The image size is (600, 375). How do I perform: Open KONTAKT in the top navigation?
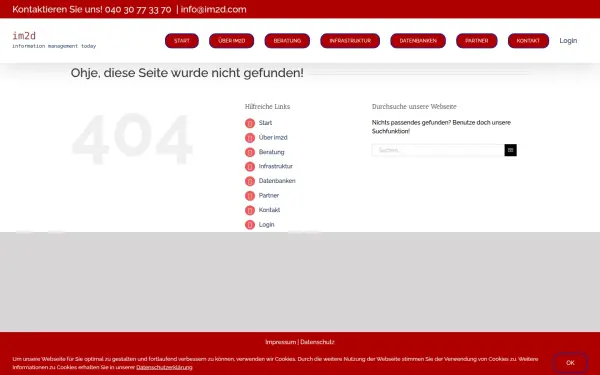tap(528, 41)
